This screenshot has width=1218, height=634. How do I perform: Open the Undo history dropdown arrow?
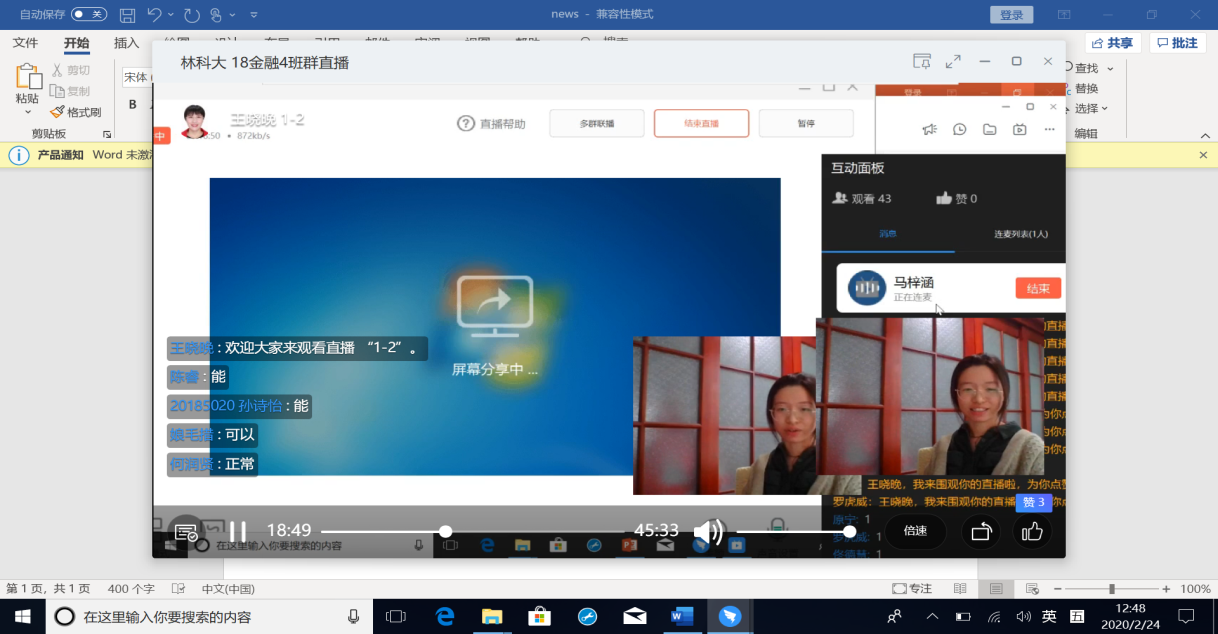pos(170,15)
